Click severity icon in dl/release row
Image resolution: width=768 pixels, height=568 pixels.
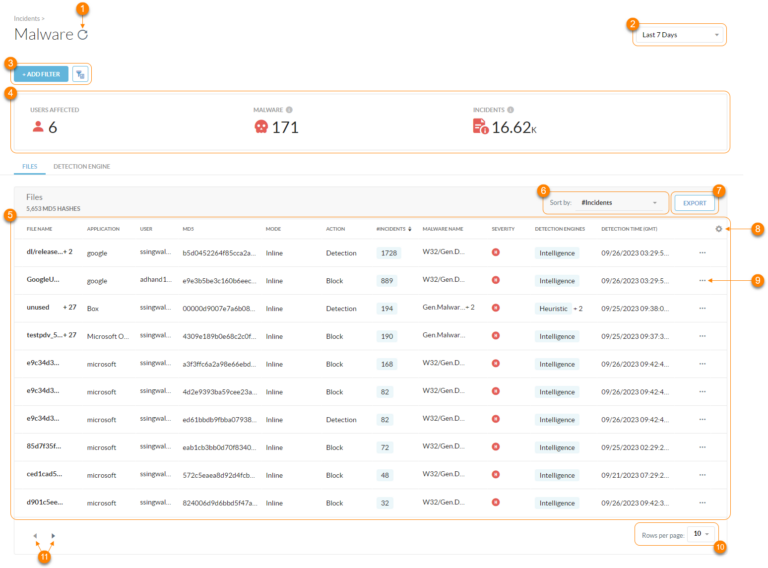[496, 252]
